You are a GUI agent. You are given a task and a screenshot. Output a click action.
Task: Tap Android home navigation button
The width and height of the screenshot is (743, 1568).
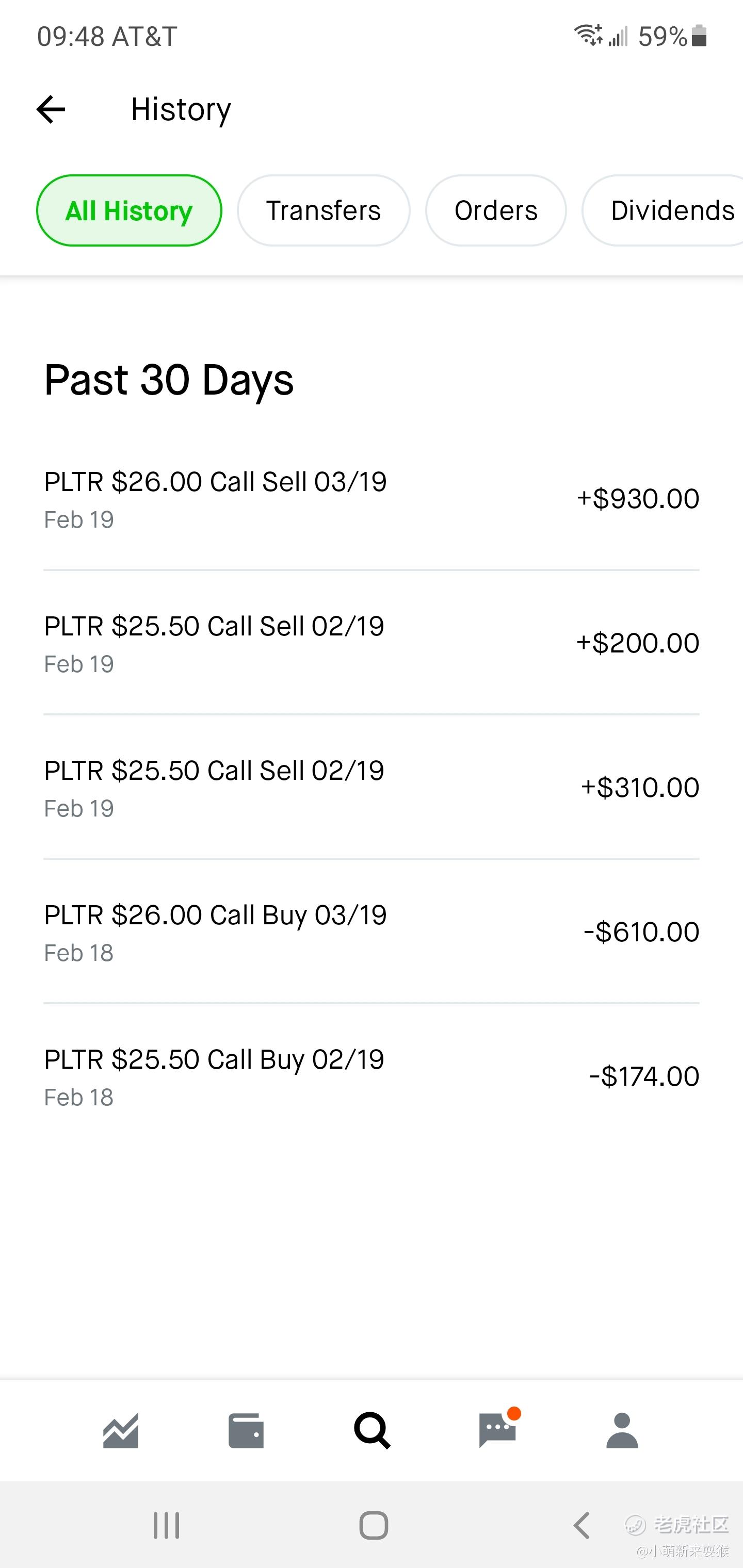(x=374, y=1525)
